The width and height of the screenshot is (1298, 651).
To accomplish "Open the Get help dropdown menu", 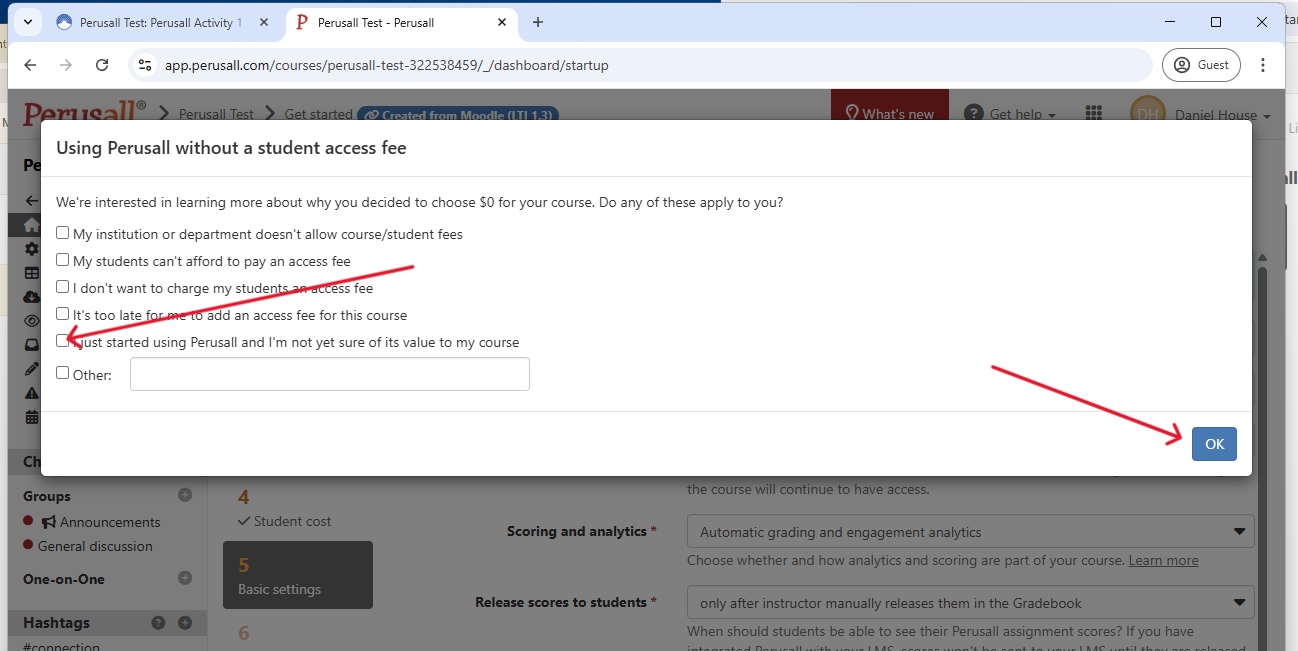I will 1011,114.
